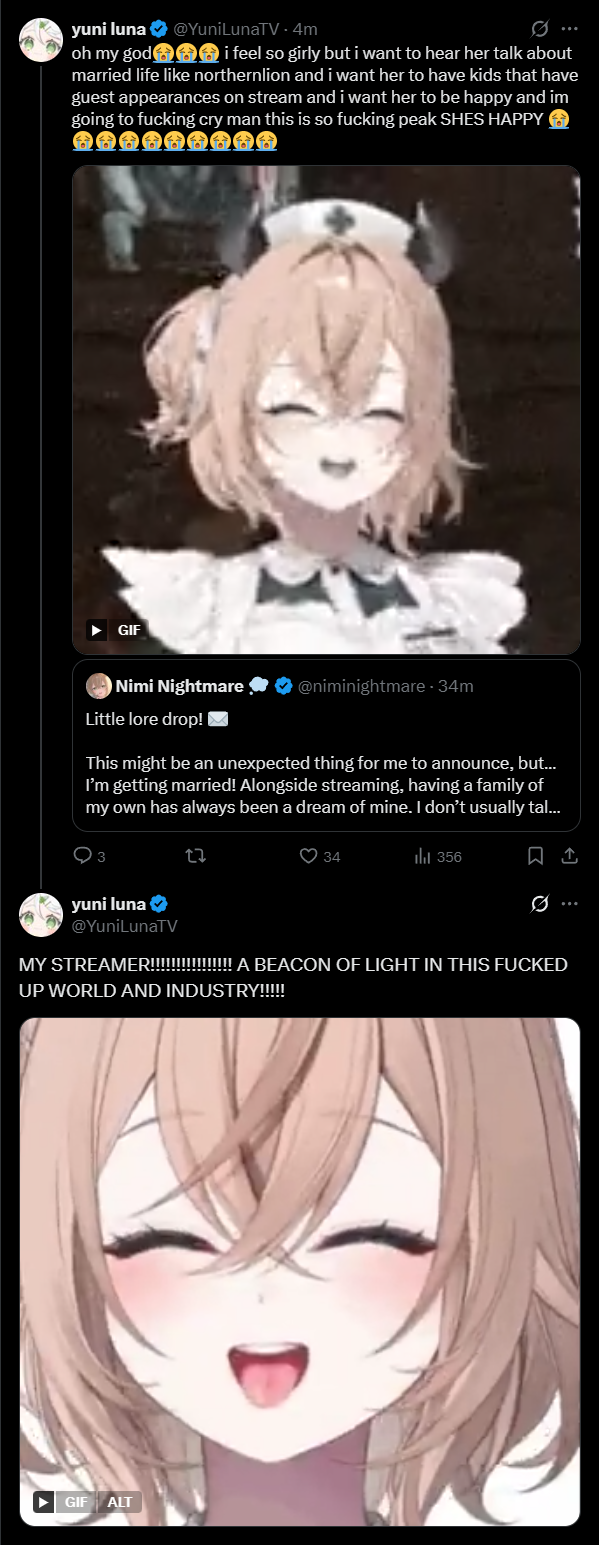Click the Grok icon on first tweet
The width and height of the screenshot is (599, 1545).
pyautogui.click(x=539, y=29)
